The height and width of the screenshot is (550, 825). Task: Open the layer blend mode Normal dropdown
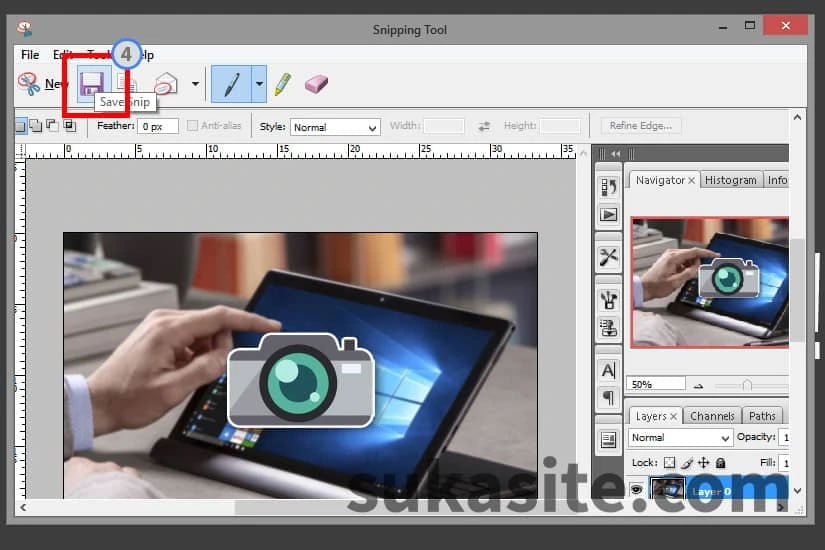(680, 437)
